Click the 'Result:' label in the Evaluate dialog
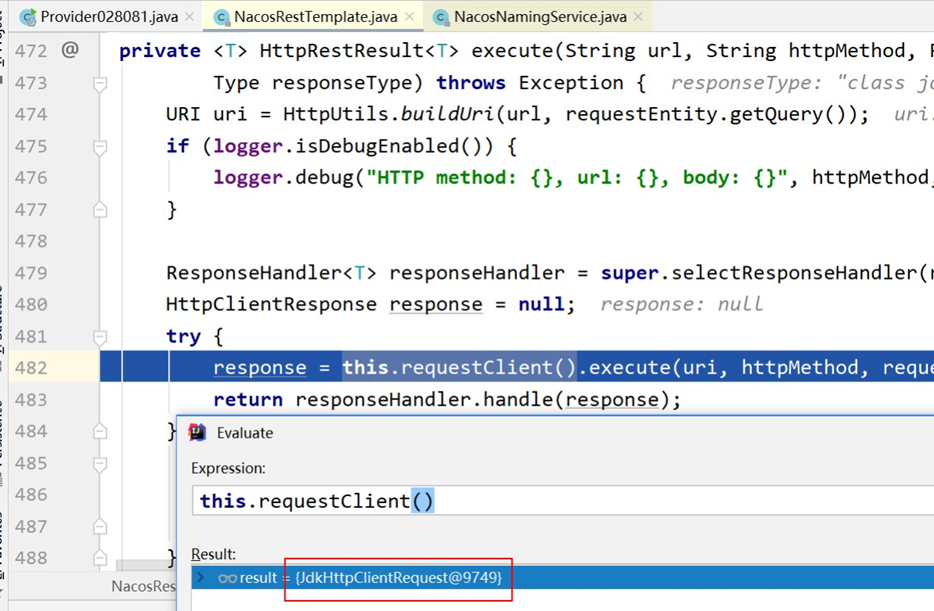Viewport: 934px width, 611px height. click(x=213, y=554)
